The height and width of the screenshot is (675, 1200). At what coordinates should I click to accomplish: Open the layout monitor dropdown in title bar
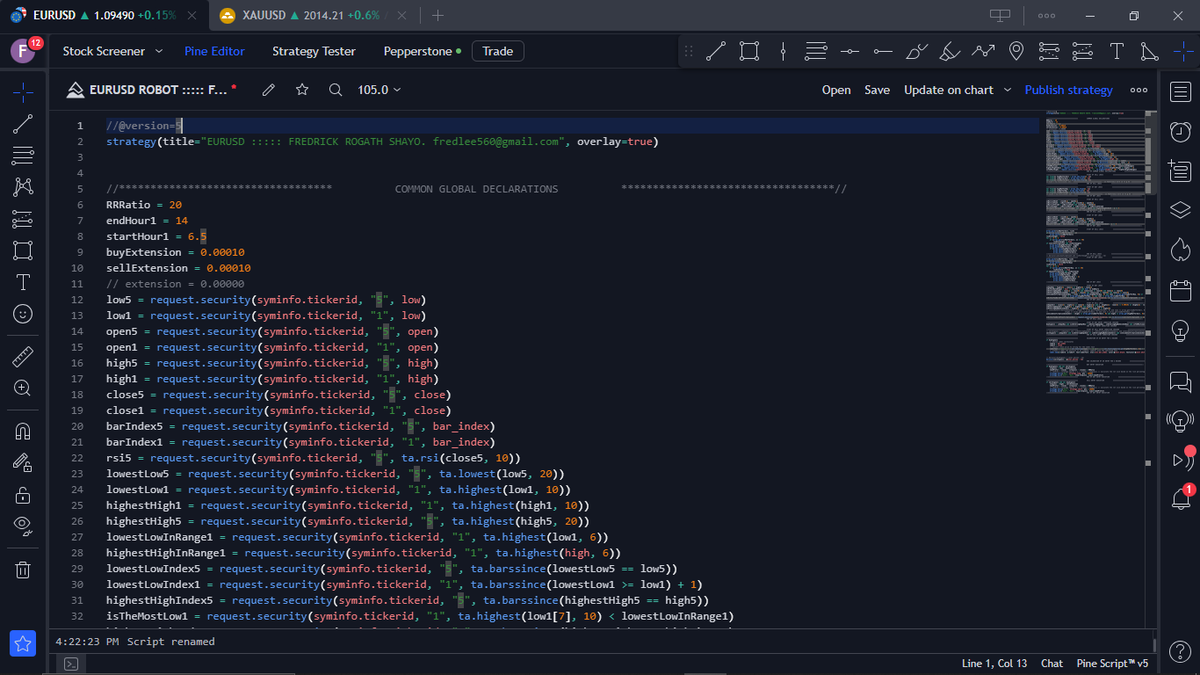(x=1000, y=16)
